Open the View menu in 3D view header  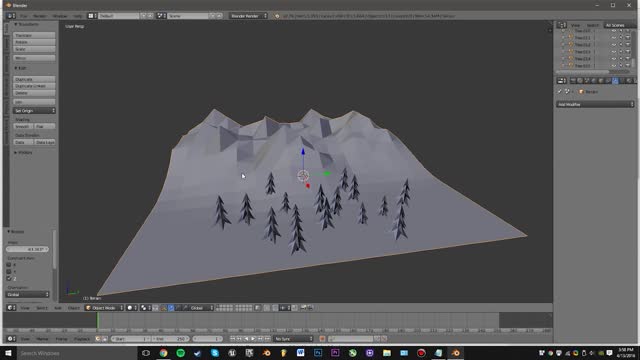(x=25, y=308)
